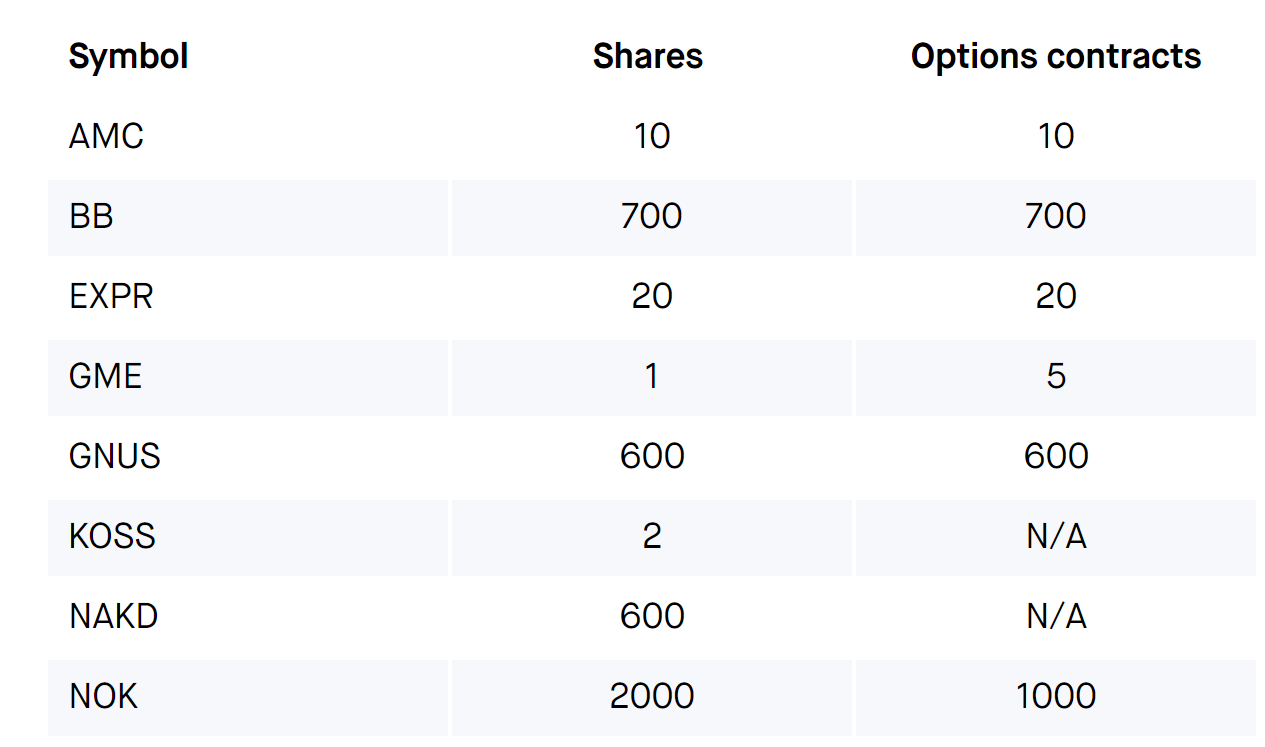Select the NAKD symbol cell
The width and height of the screenshot is (1265, 747).
point(114,616)
